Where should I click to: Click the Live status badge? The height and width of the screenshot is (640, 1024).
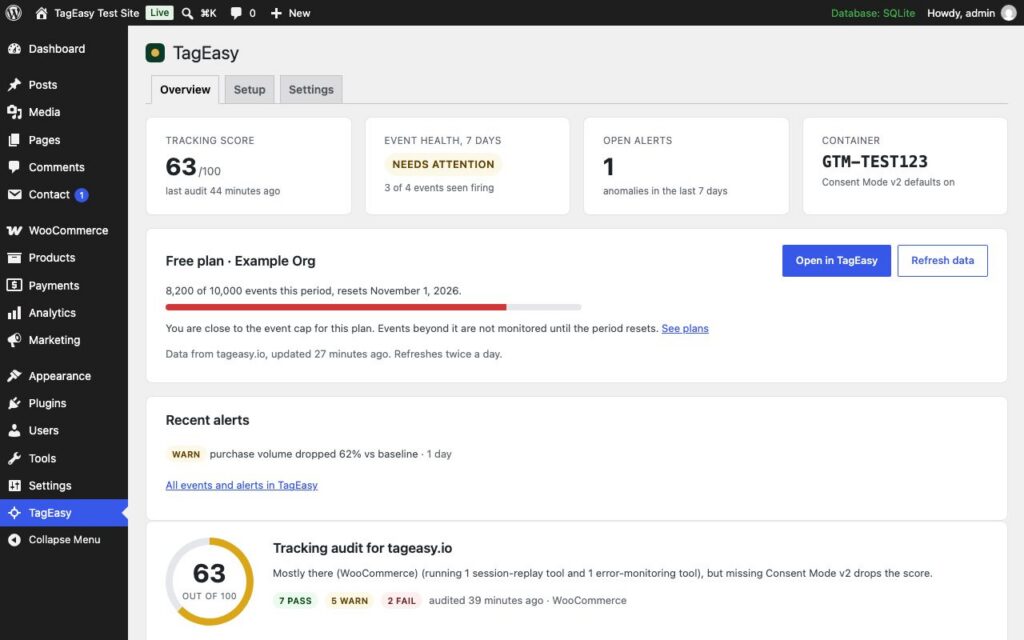click(159, 13)
